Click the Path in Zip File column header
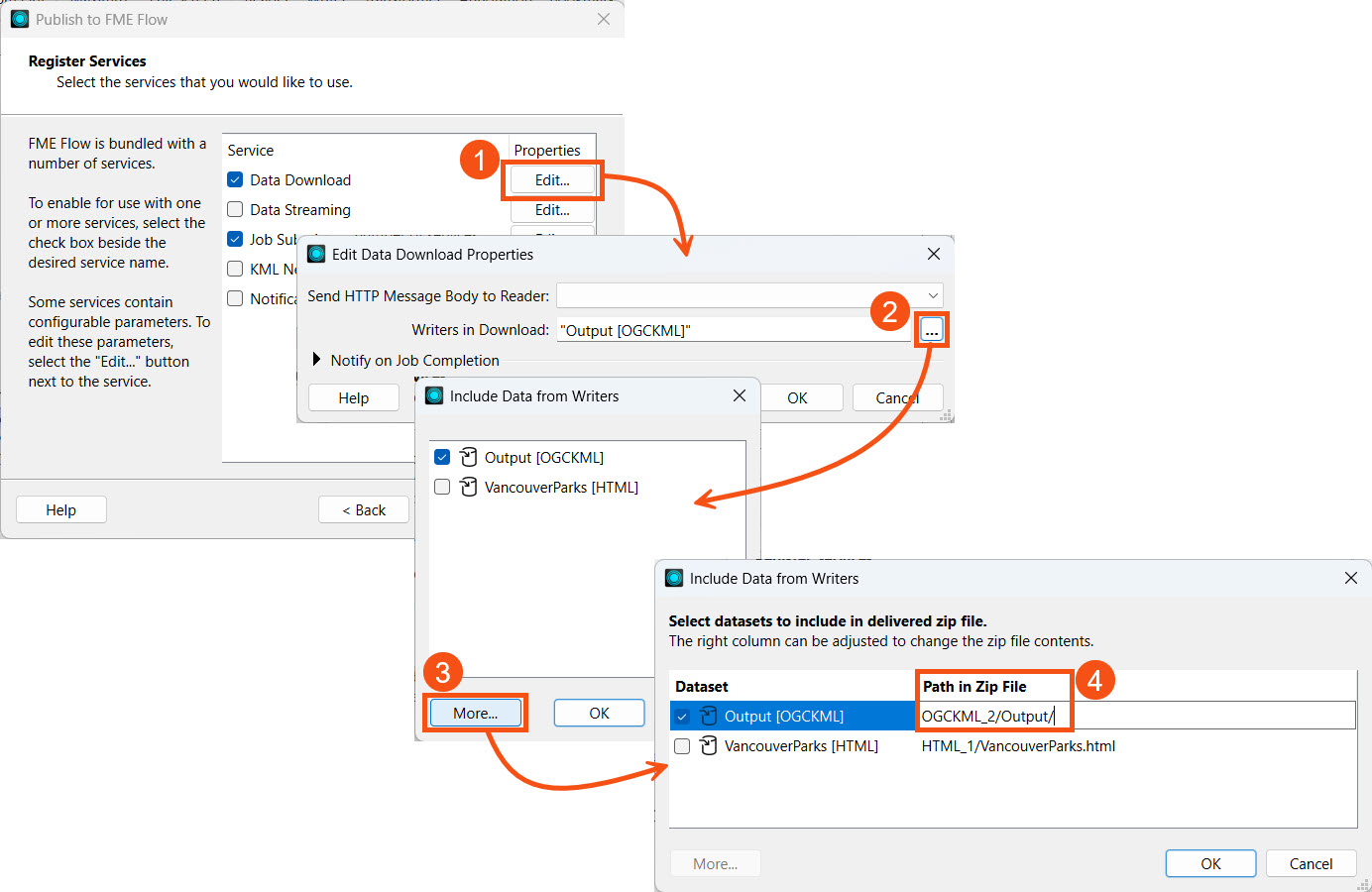The height and width of the screenshot is (892, 1372). [x=974, y=686]
